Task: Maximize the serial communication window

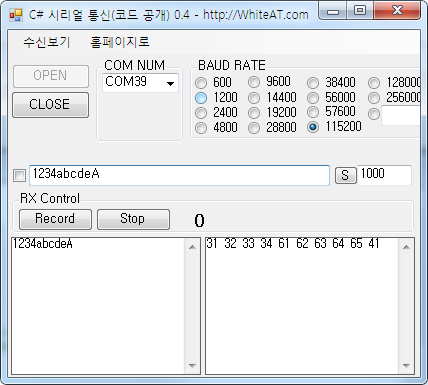Action: (x=360, y=11)
